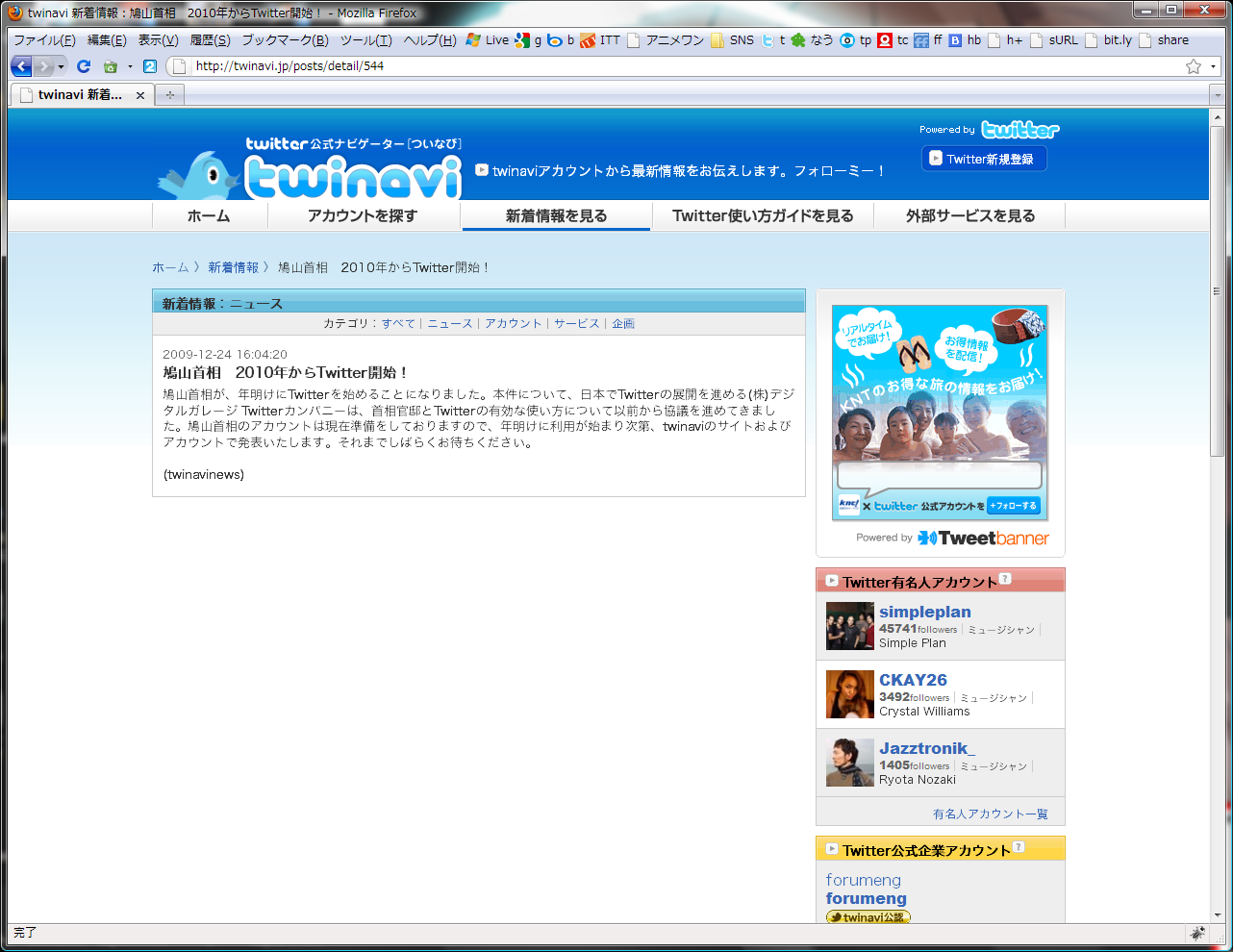Open the SNS bookmark folder
The width and height of the screenshot is (1233, 952).
732,40
